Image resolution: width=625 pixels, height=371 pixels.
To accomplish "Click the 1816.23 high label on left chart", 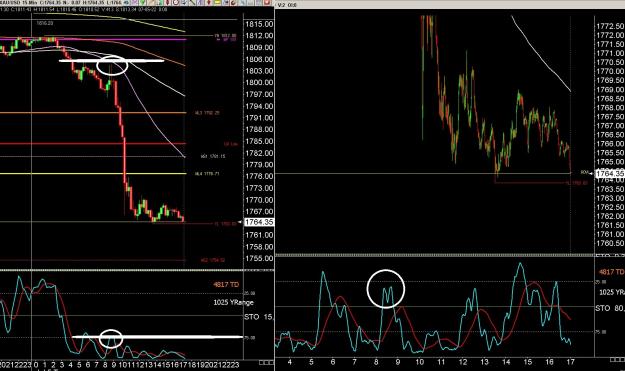I will coord(45,24).
